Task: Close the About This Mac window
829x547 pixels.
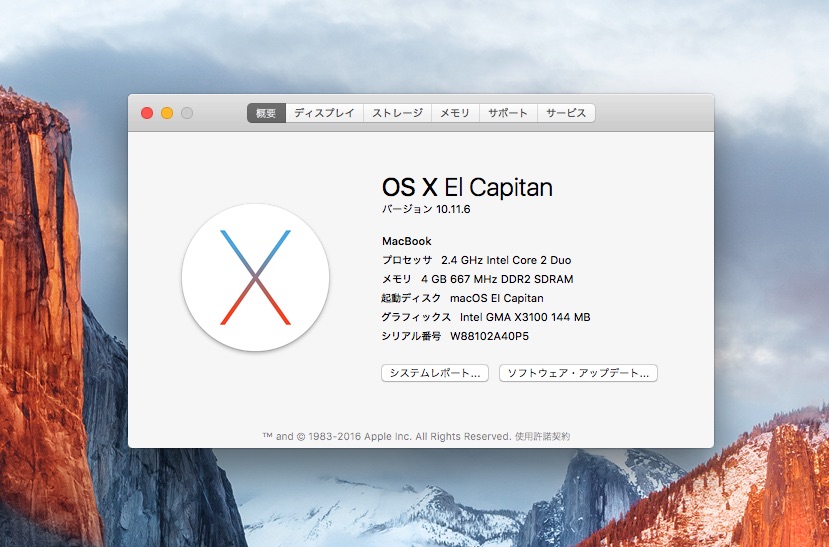Action: point(147,113)
